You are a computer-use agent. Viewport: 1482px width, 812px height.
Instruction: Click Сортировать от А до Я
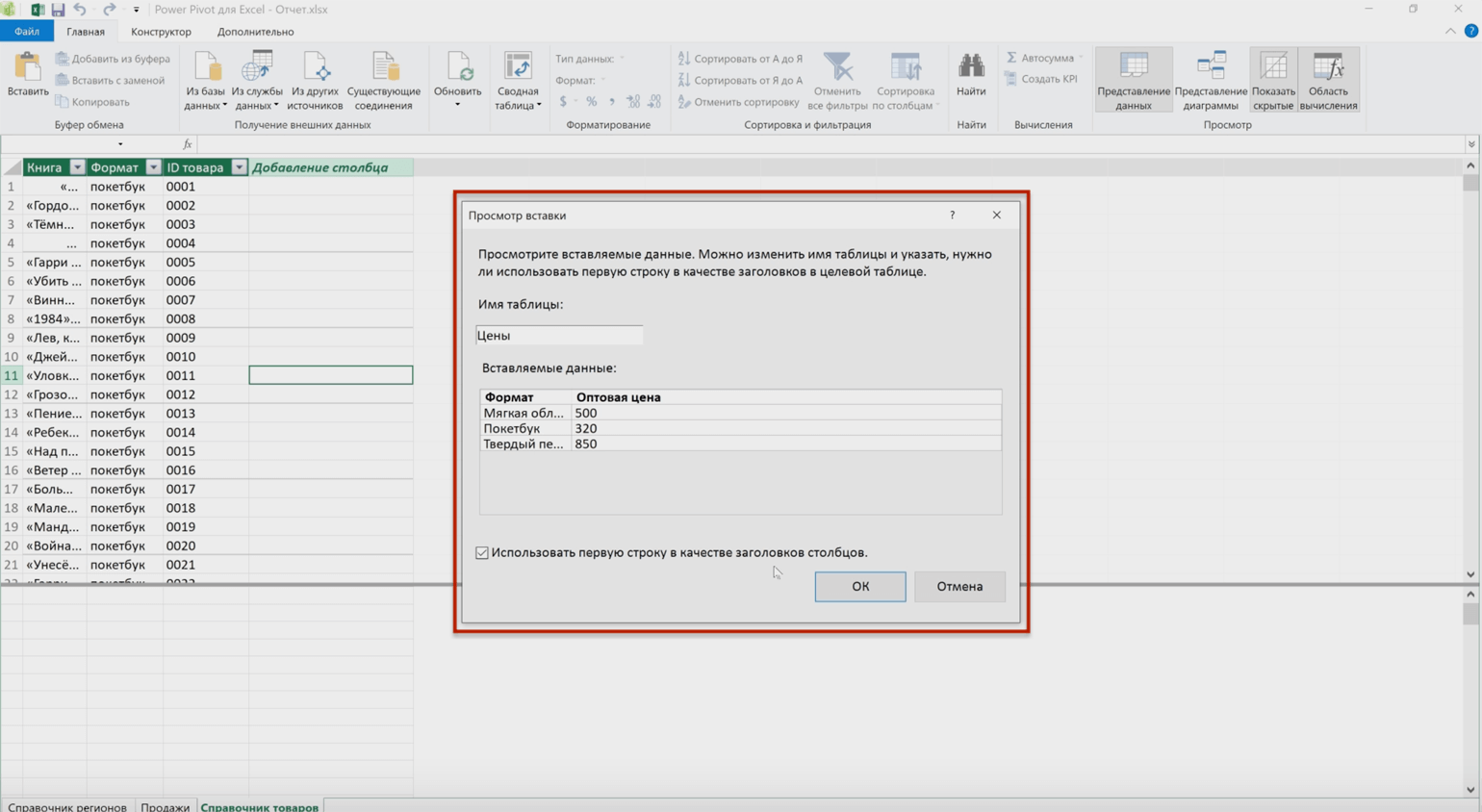[739, 59]
